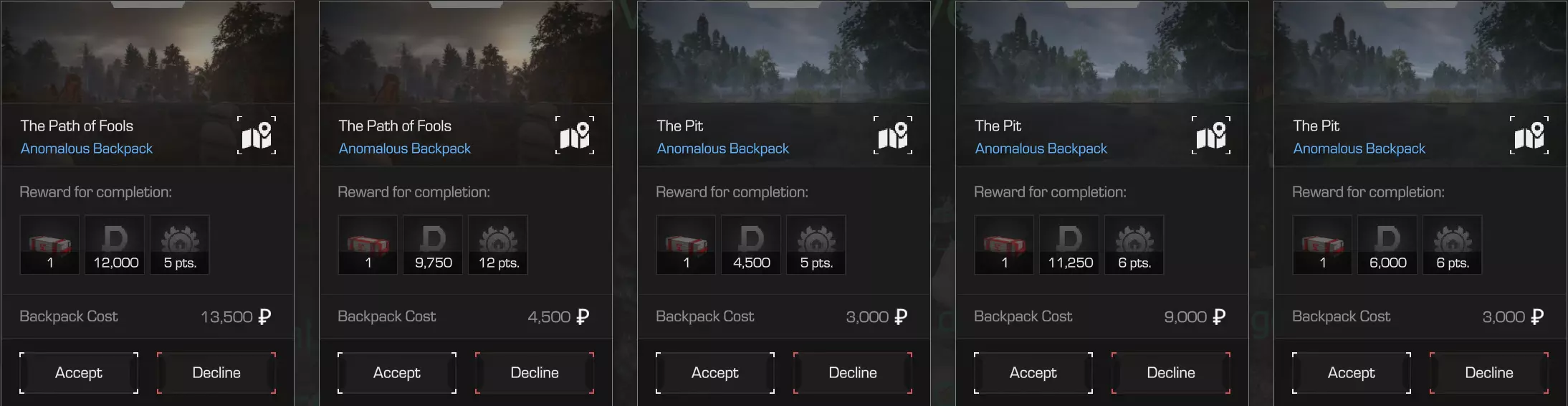The image size is (1568, 406).
Task: Accept the Path of Fools quest with 12 pts. reward
Action: pyautogui.click(x=397, y=373)
